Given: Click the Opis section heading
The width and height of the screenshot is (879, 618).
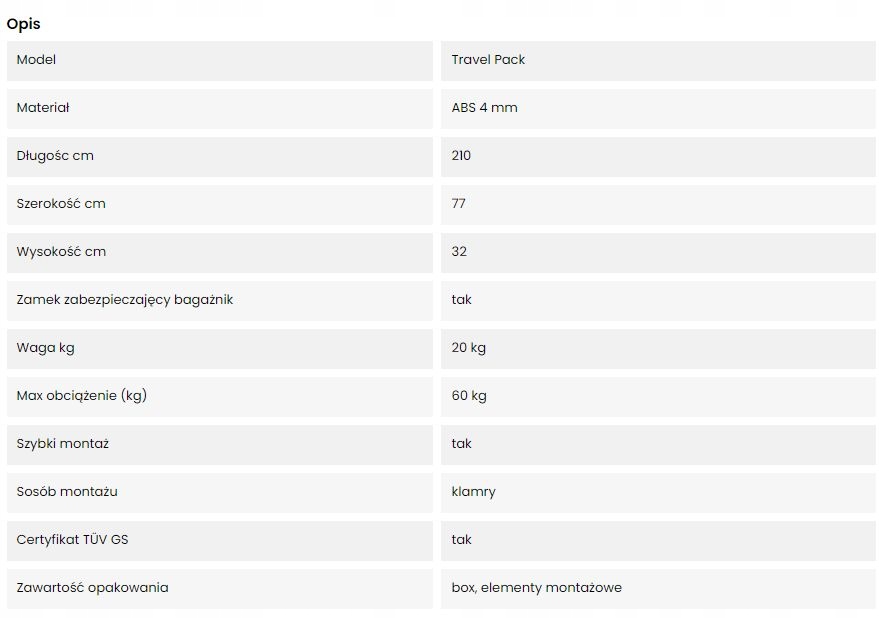Looking at the screenshot, I should pos(24,24).
